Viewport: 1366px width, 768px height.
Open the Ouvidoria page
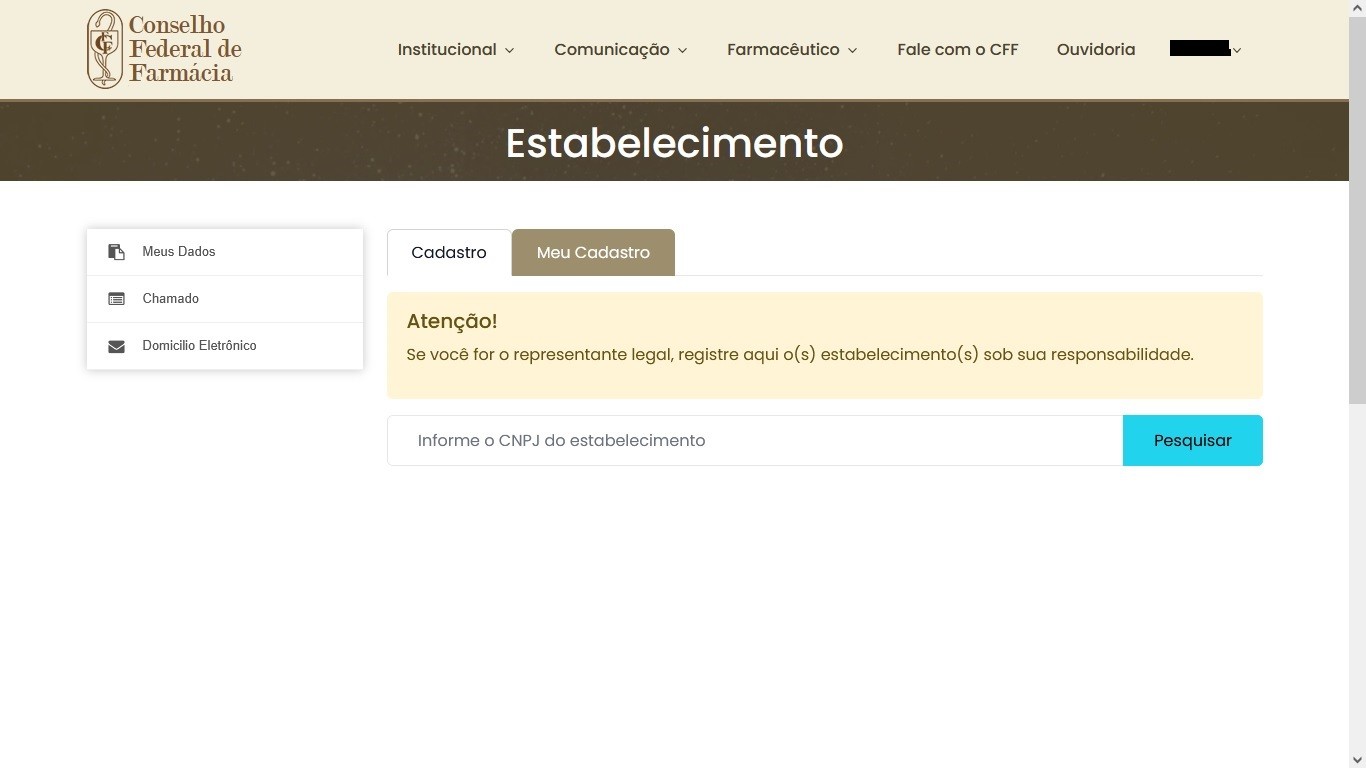1095,50
